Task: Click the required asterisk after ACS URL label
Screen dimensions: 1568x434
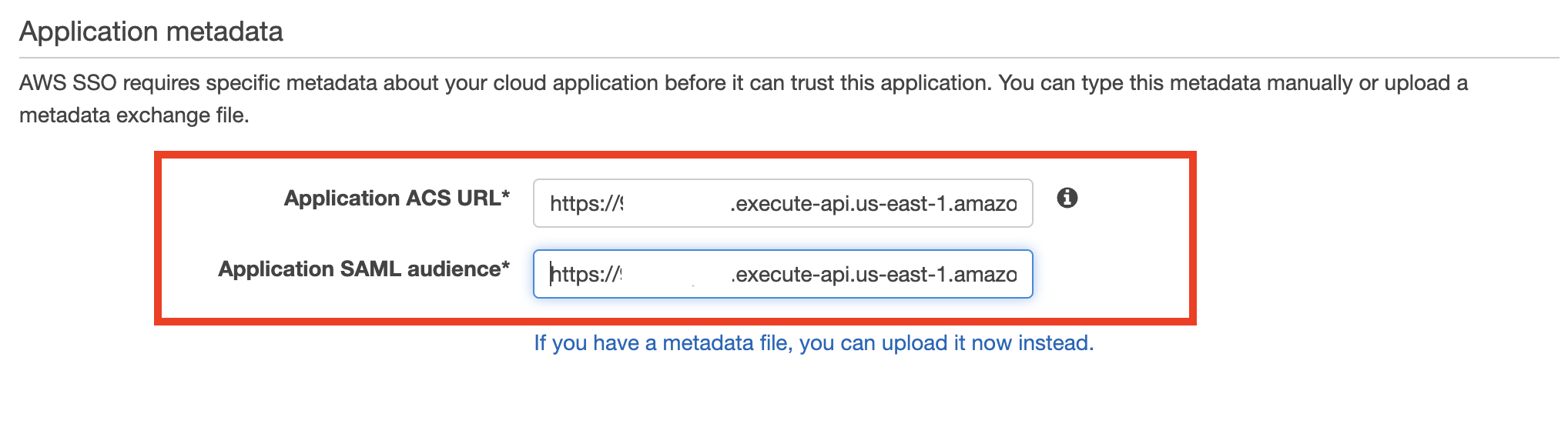Action: [505, 195]
